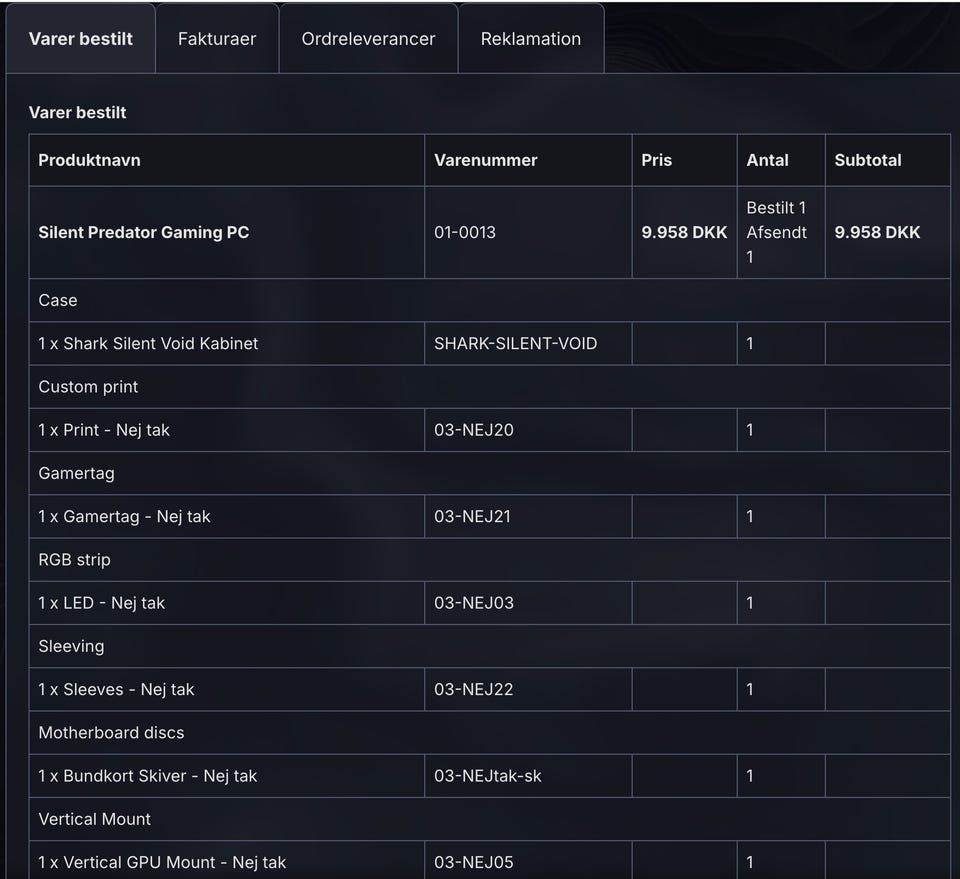Screen dimensions: 960x879
Task: Click the Pris column header
Action: 657,160
